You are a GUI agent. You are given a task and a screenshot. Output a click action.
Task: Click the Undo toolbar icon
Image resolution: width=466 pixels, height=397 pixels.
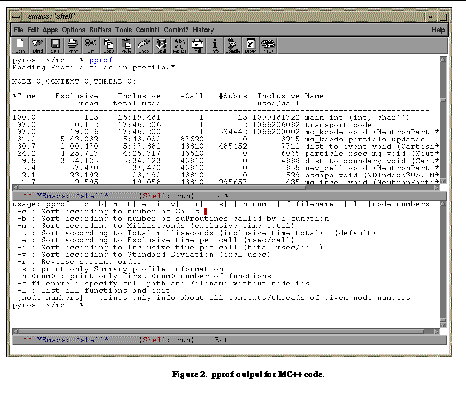(x=144, y=45)
